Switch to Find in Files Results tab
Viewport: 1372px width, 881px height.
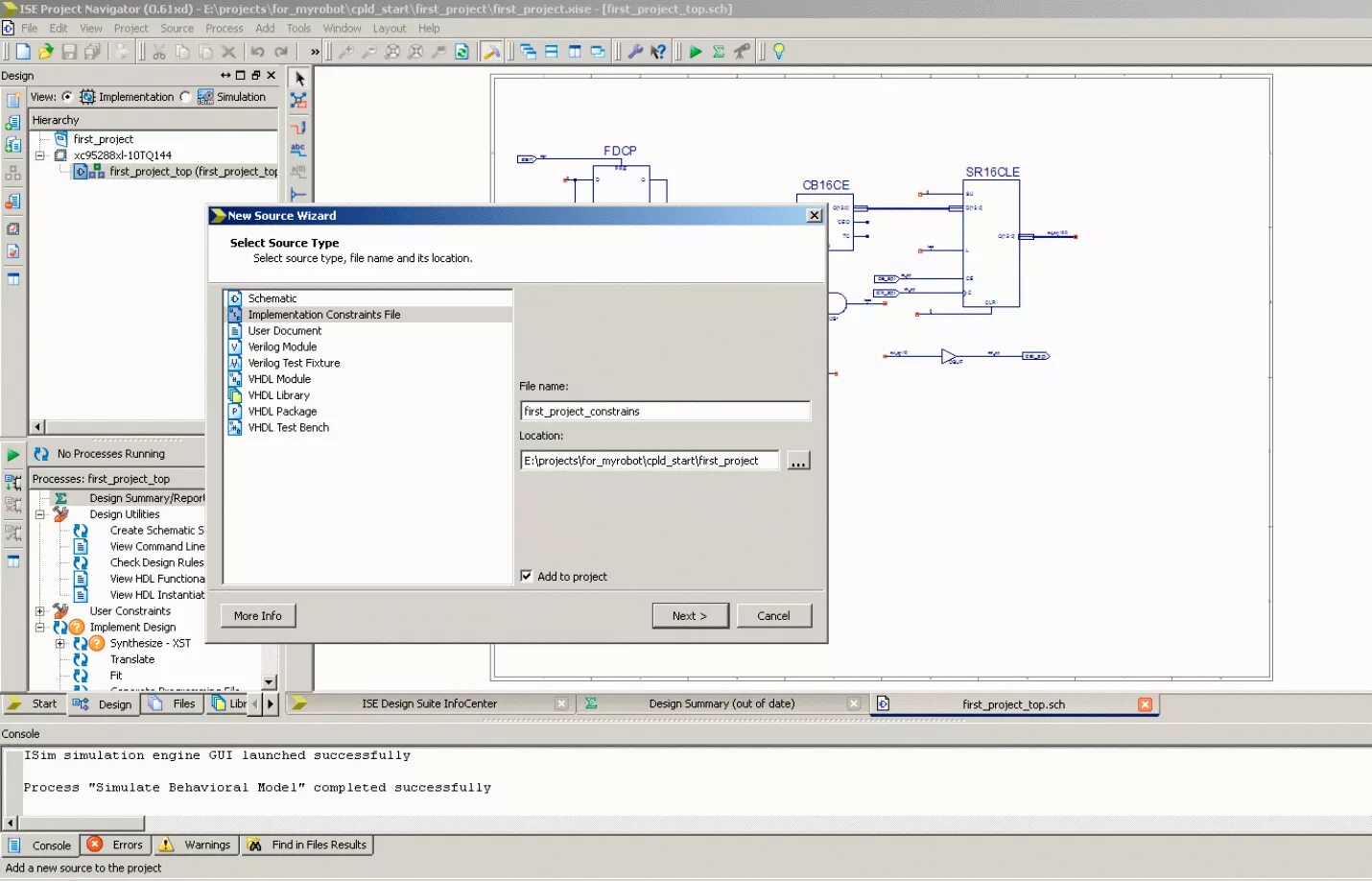pyautogui.click(x=307, y=845)
